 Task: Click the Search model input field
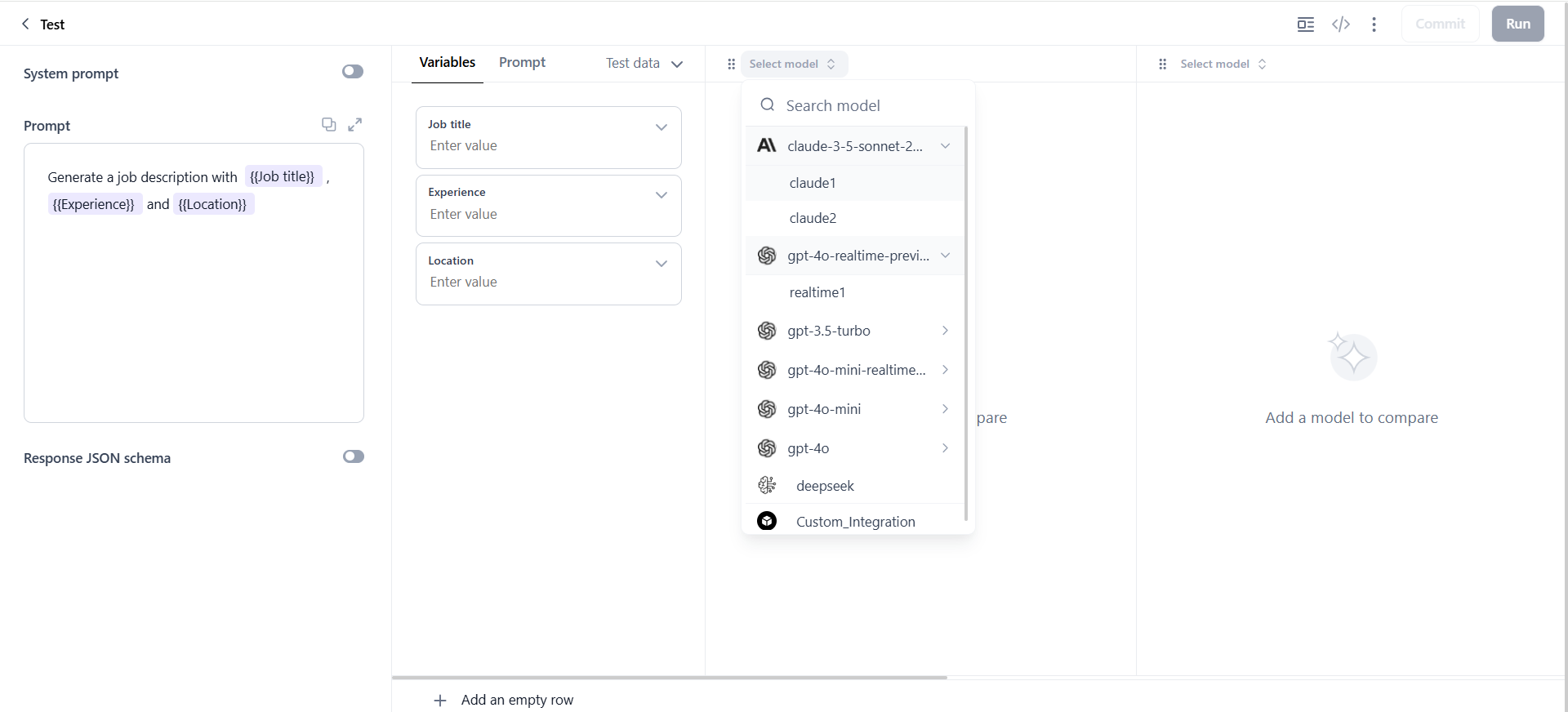[866, 105]
